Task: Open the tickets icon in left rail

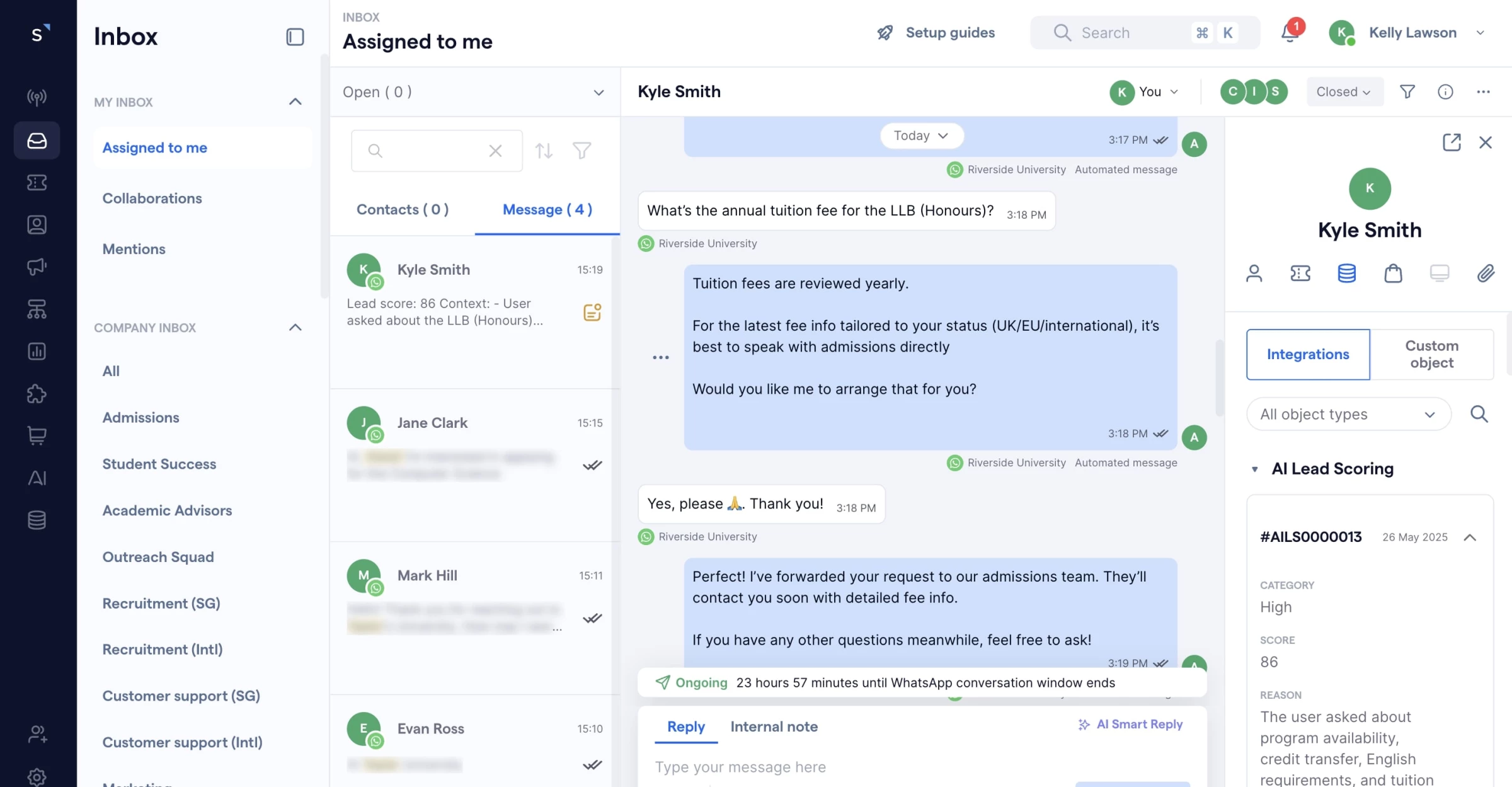Action: tap(37, 183)
